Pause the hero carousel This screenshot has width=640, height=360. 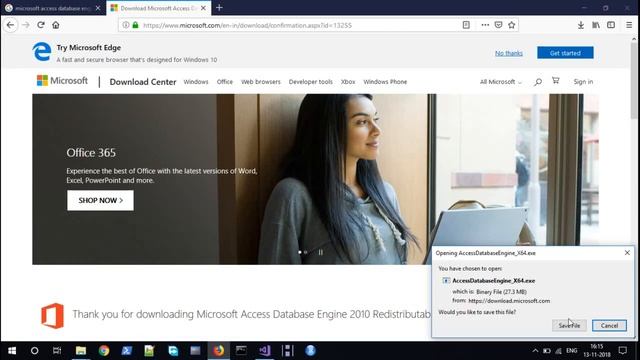click(321, 252)
